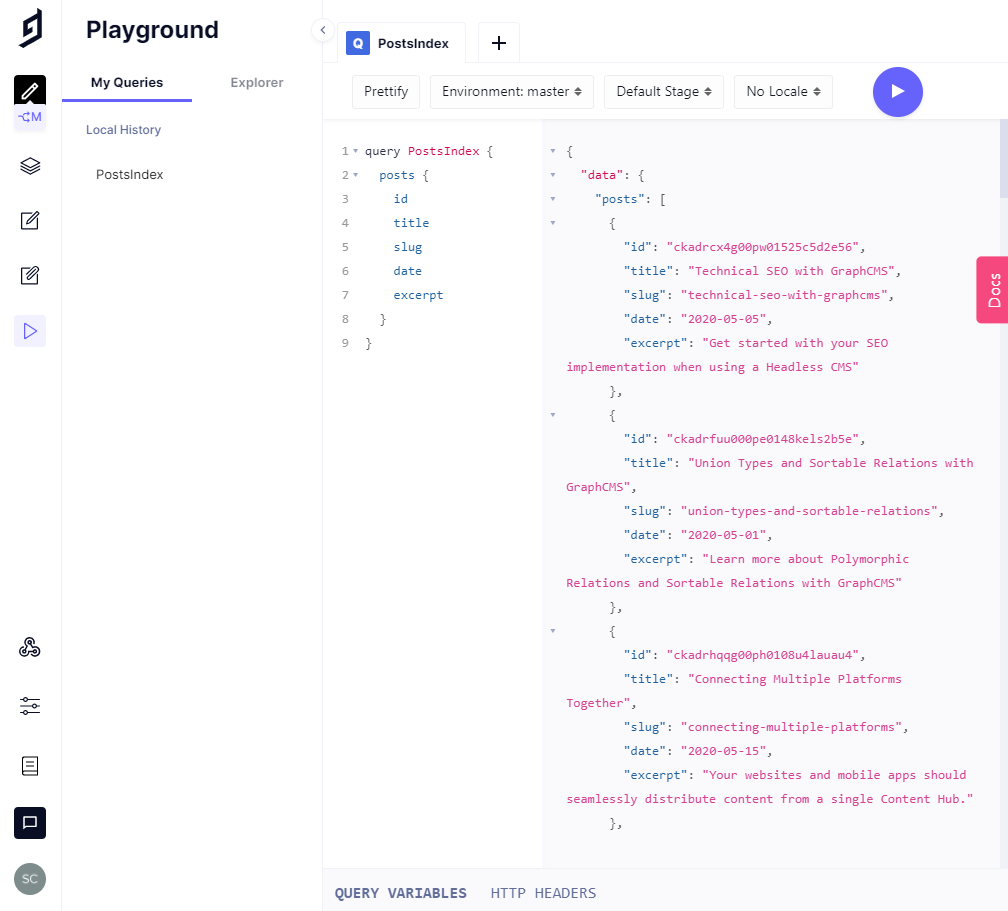1008x911 pixels.
Task: Click the SC user avatar
Action: coord(29,879)
